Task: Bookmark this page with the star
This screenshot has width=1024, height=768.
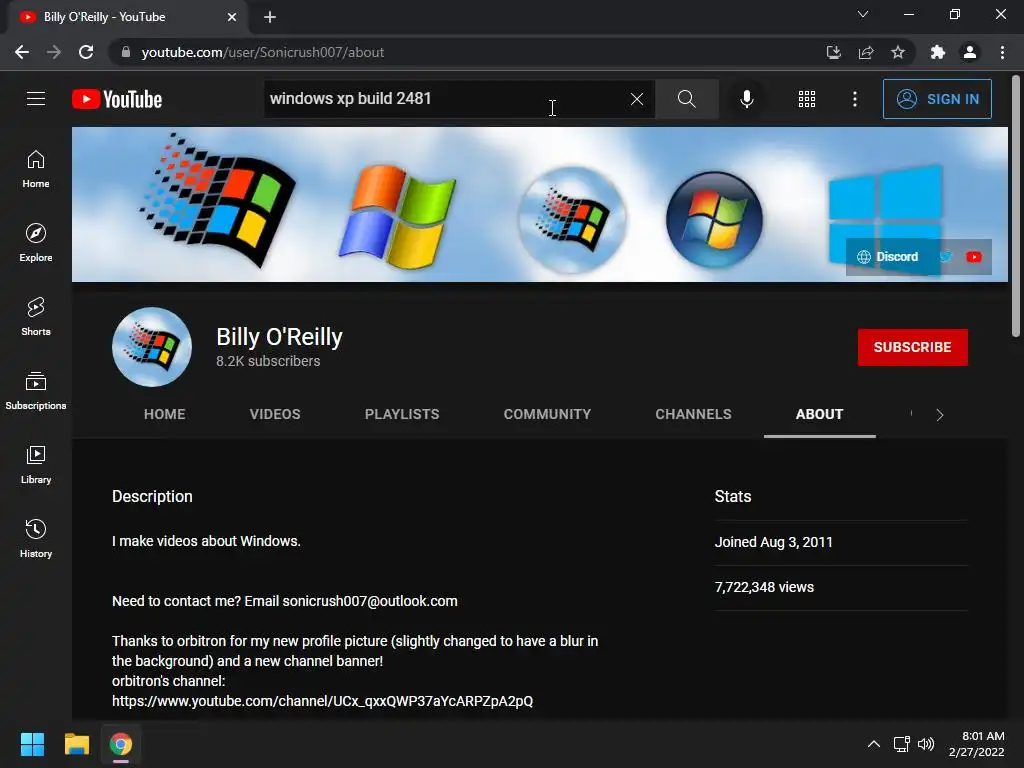Action: pos(898,52)
